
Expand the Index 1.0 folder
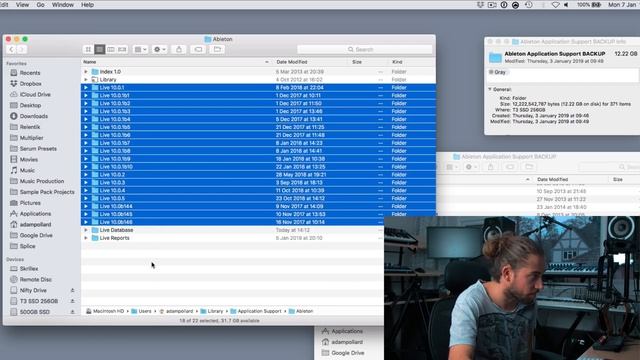click(x=86, y=71)
